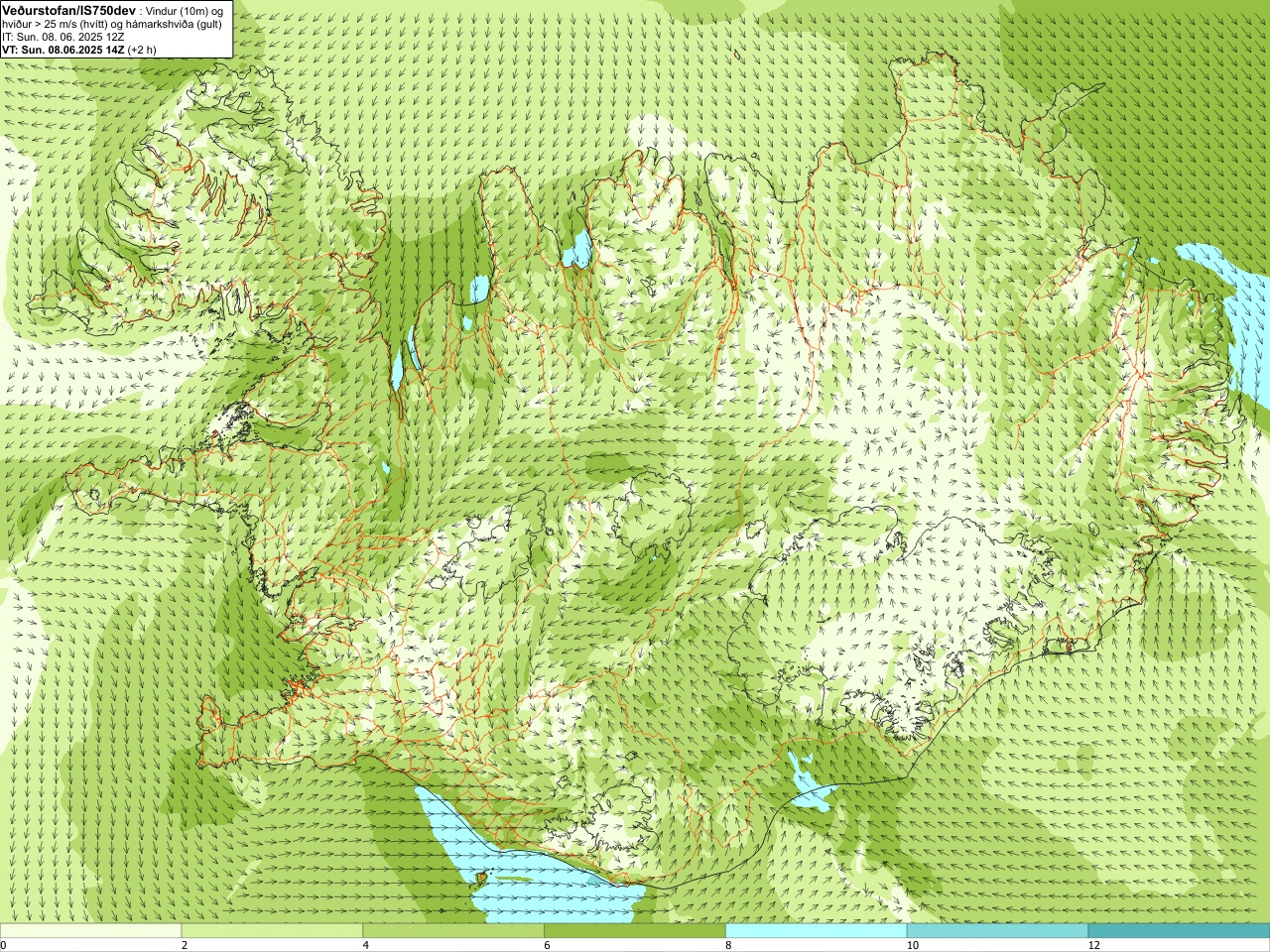Click the legend scale label "10"
This screenshot has width=1270, height=952.
pos(912,946)
